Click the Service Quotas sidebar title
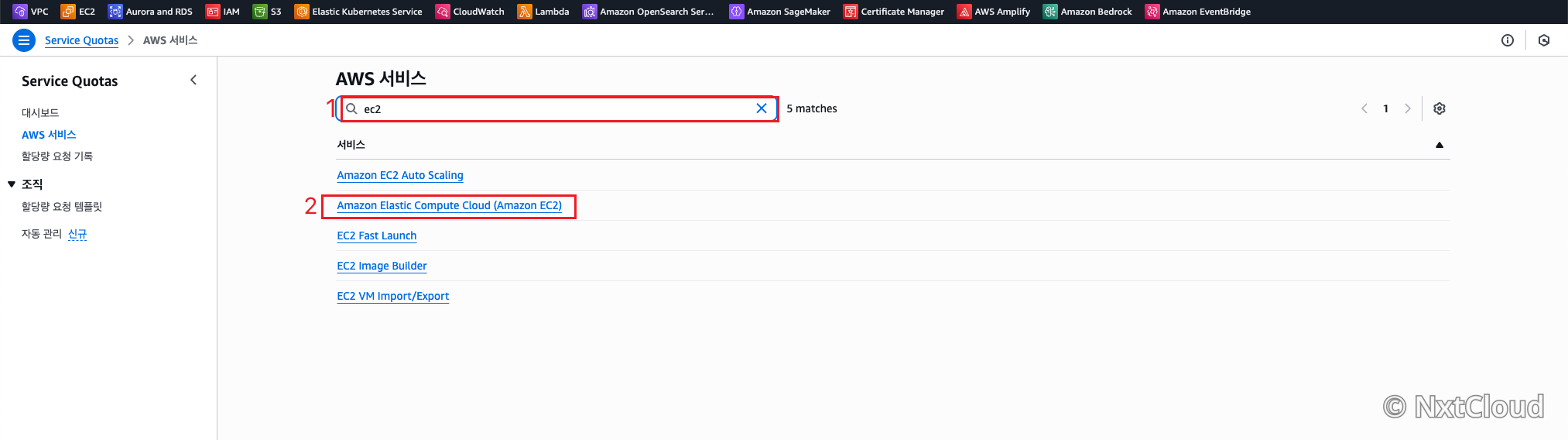 (70, 81)
